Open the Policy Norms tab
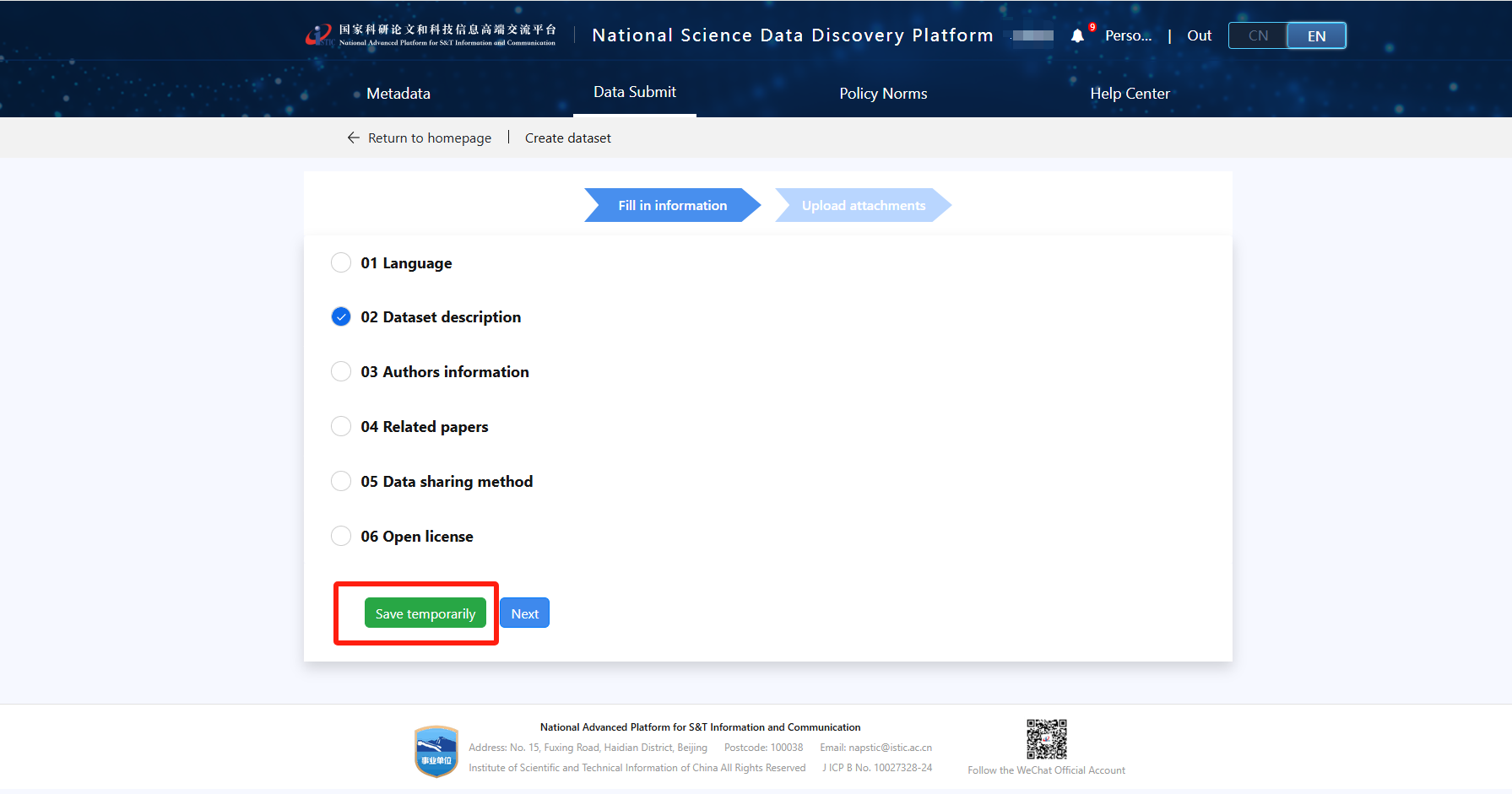 point(883,94)
